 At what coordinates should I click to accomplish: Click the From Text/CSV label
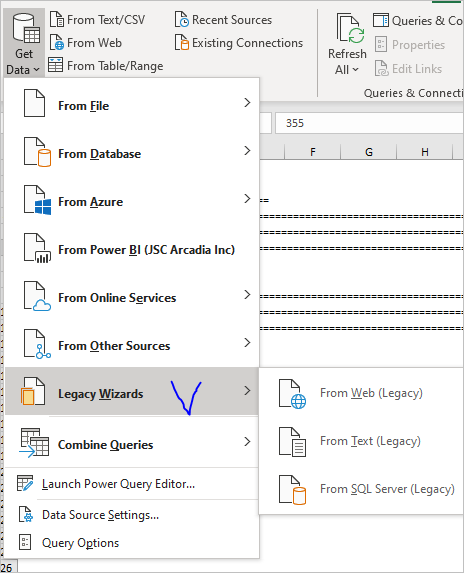pyautogui.click(x=106, y=20)
